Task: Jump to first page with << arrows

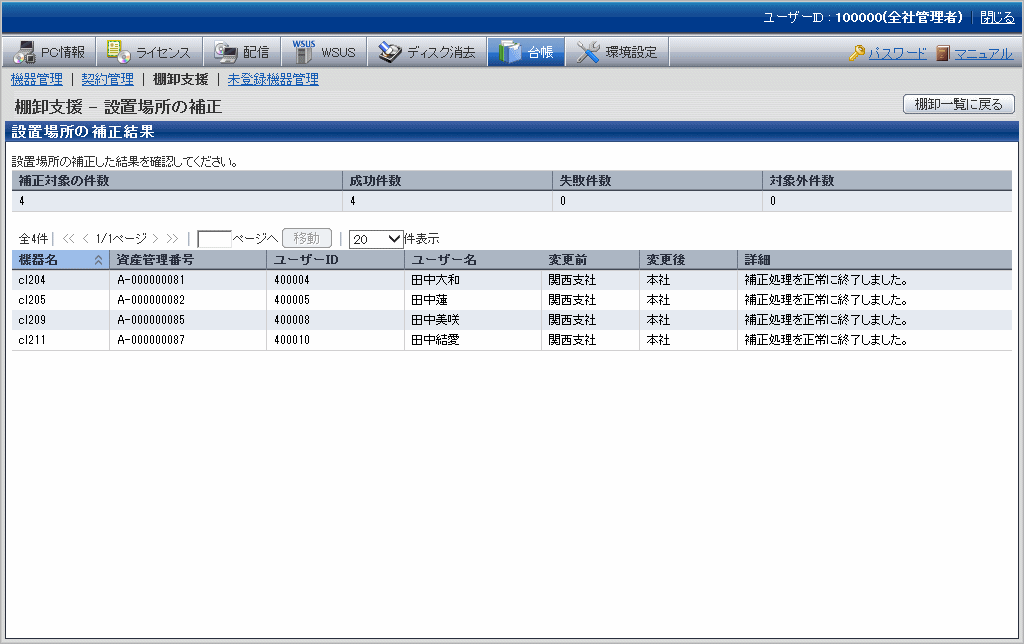Action: [68, 239]
